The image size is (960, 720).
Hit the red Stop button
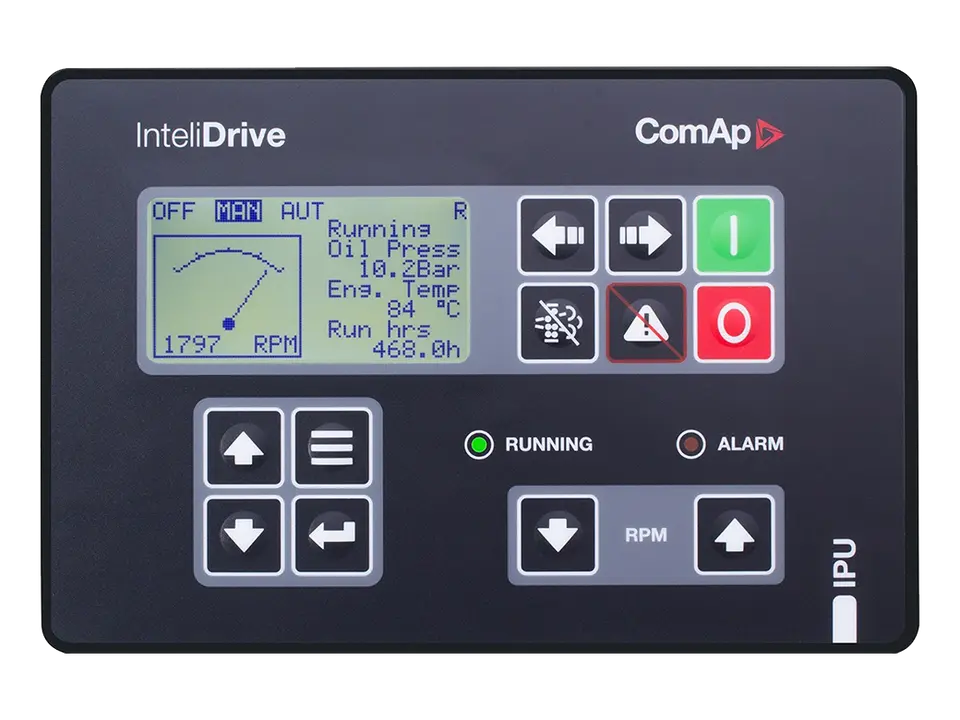point(733,323)
